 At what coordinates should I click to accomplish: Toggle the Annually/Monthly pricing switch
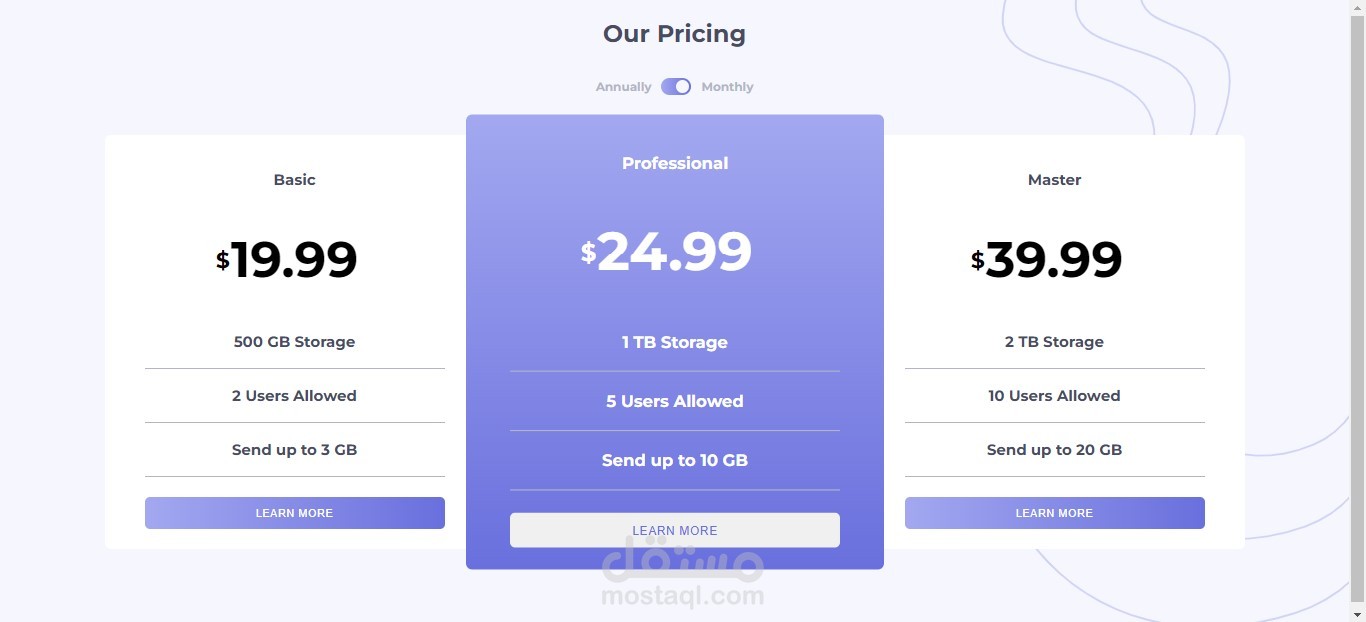click(x=676, y=87)
